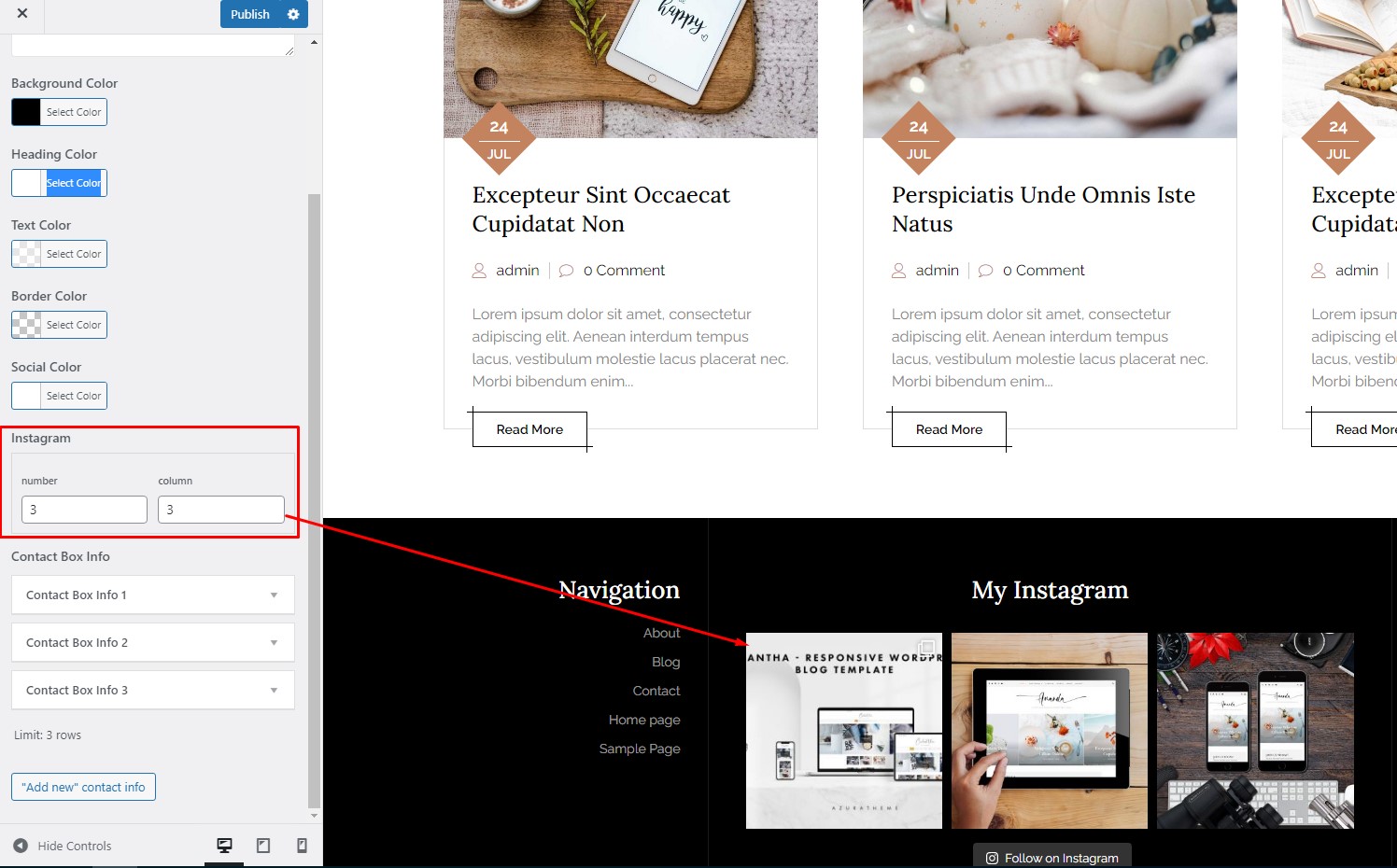Viewport: 1397px width, 868px height.
Task: Click admin author link on Perspiciatis post
Action: click(x=937, y=271)
